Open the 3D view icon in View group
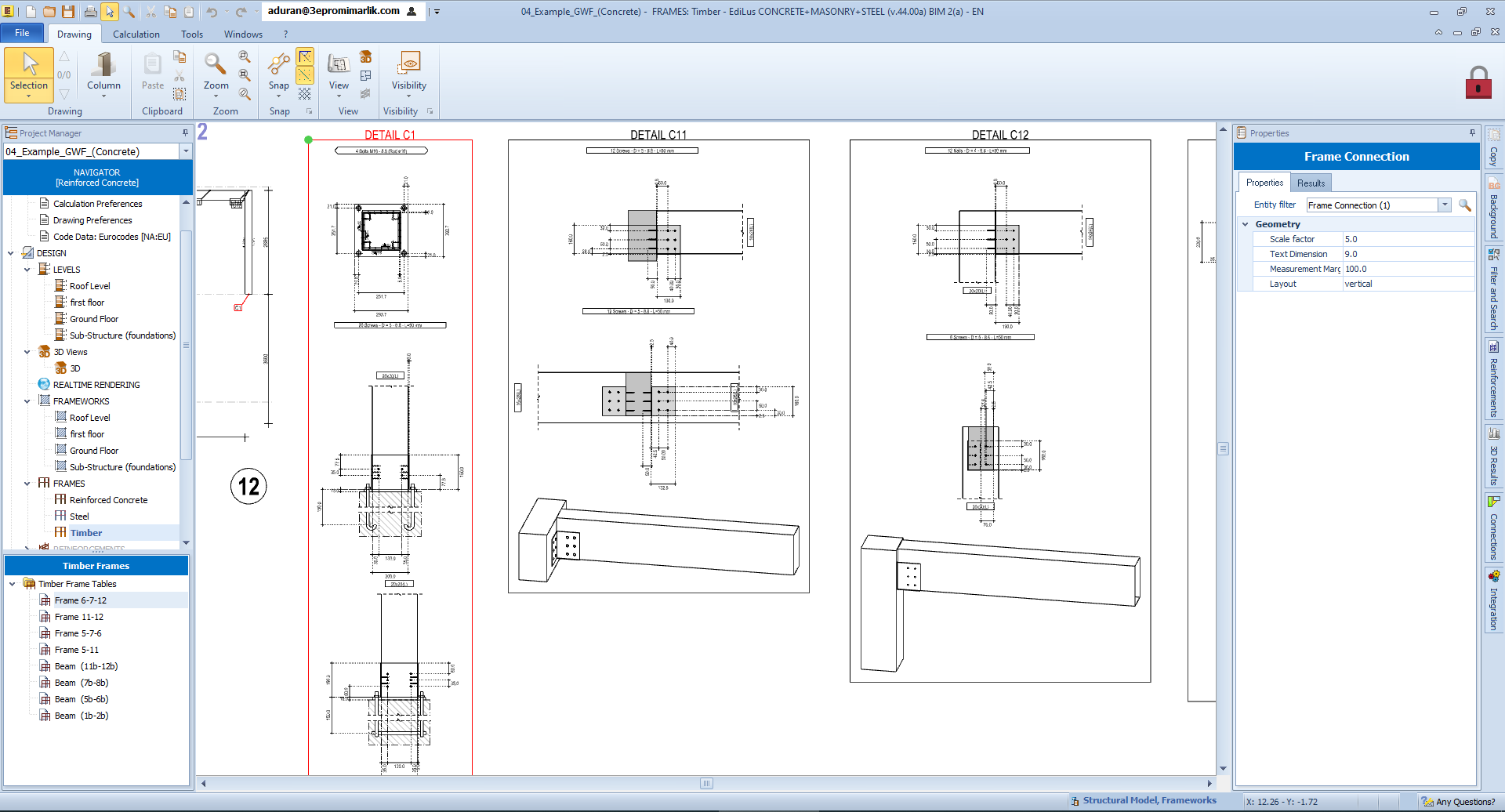Screen dimensions: 1505x812 (365, 57)
